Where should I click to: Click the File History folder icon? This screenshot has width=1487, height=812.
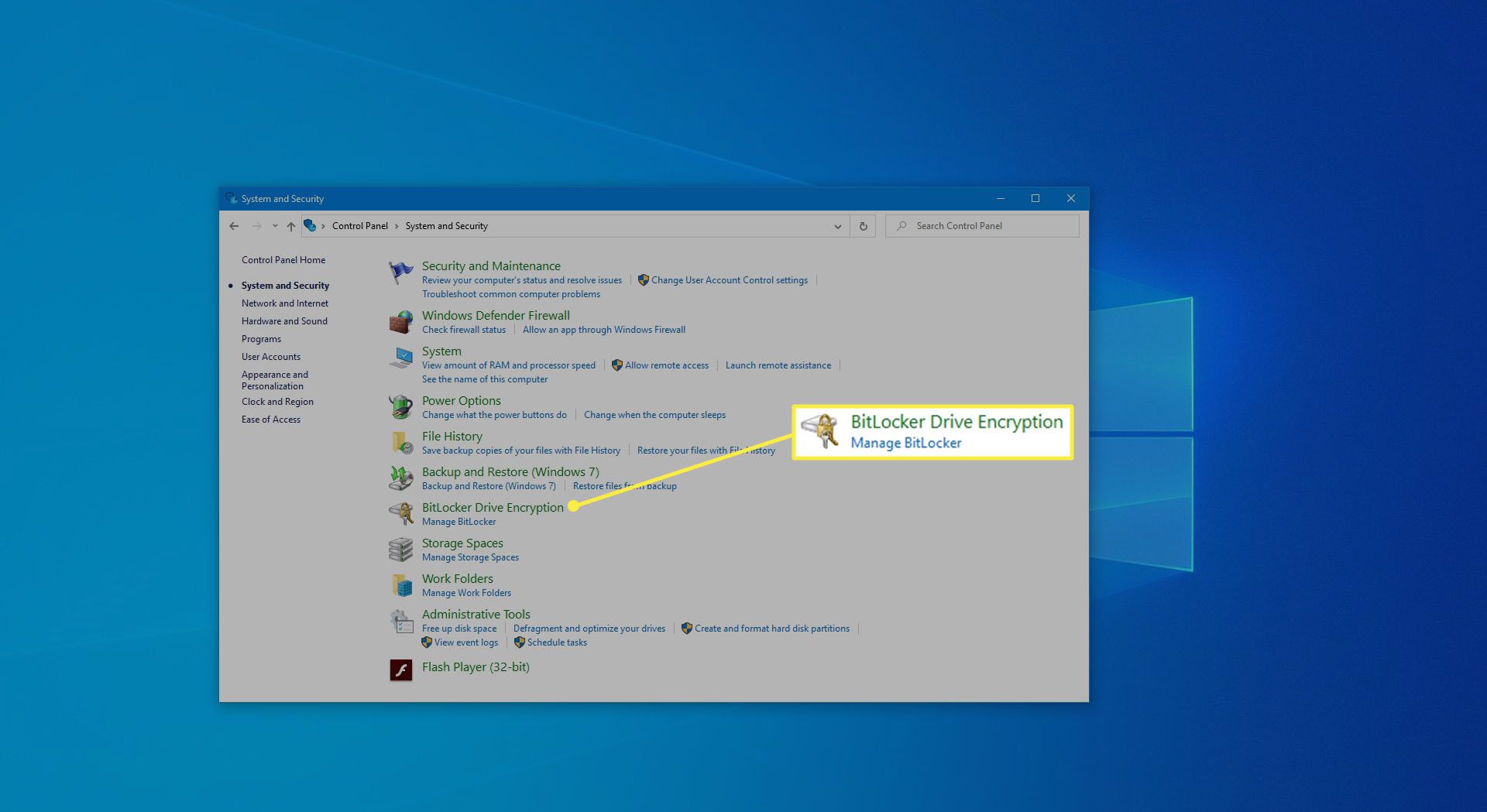click(x=400, y=443)
